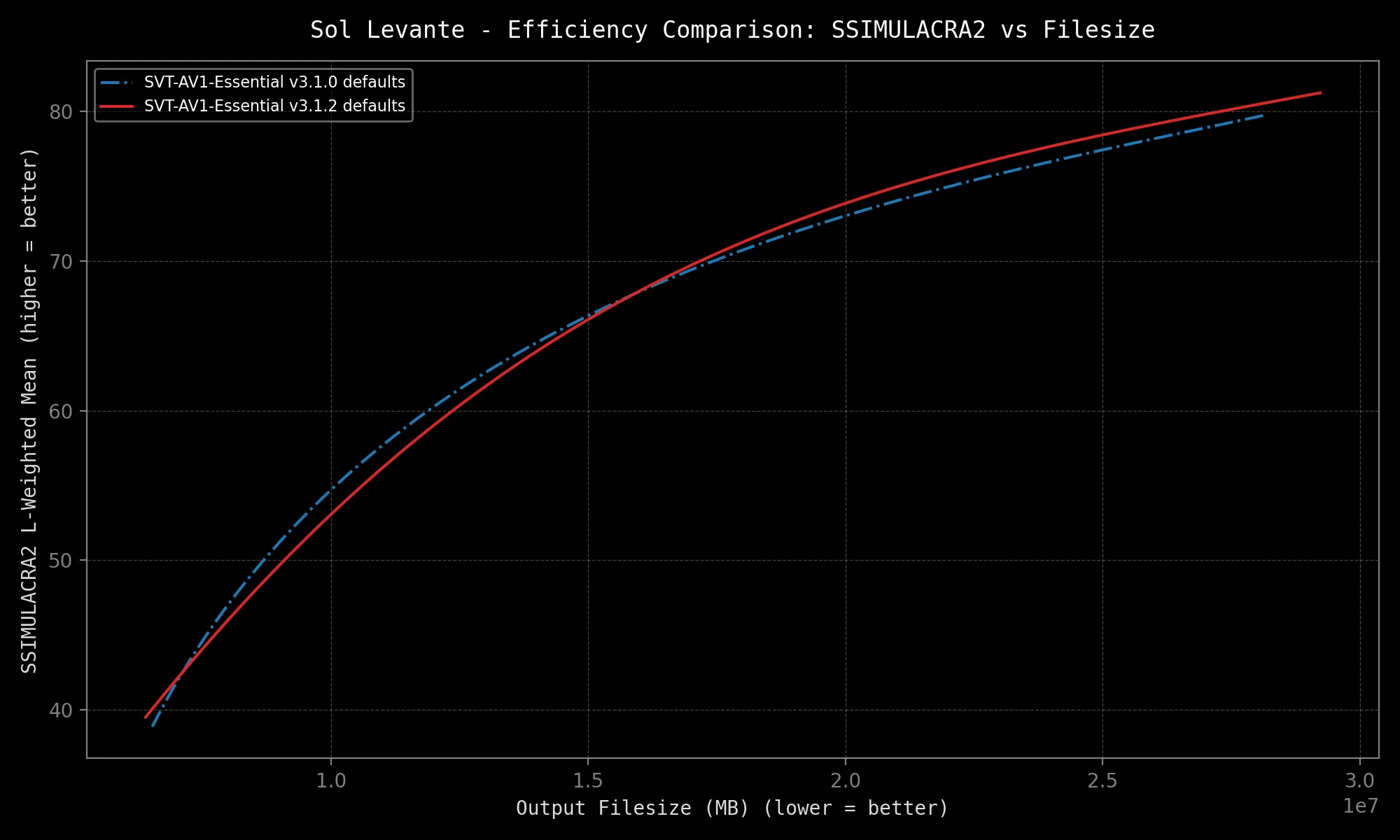The width and height of the screenshot is (1400, 840).
Task: Click the chart title text
Action: click(732, 30)
